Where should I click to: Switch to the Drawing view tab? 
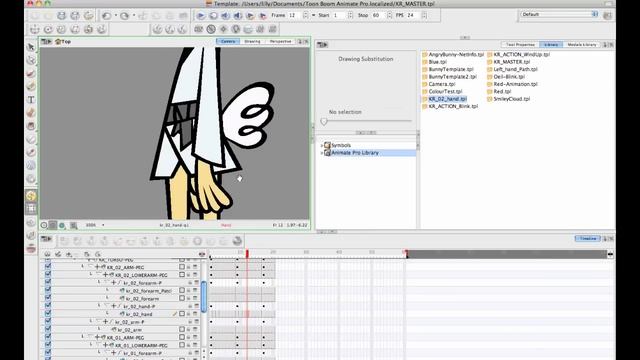pyautogui.click(x=252, y=41)
